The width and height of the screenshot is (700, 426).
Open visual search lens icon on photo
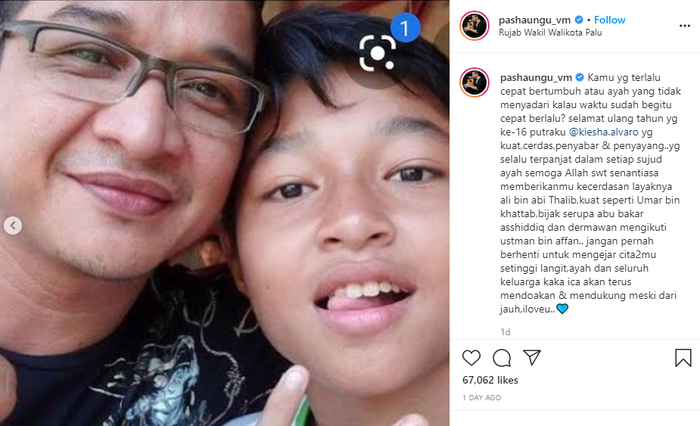click(x=377, y=53)
